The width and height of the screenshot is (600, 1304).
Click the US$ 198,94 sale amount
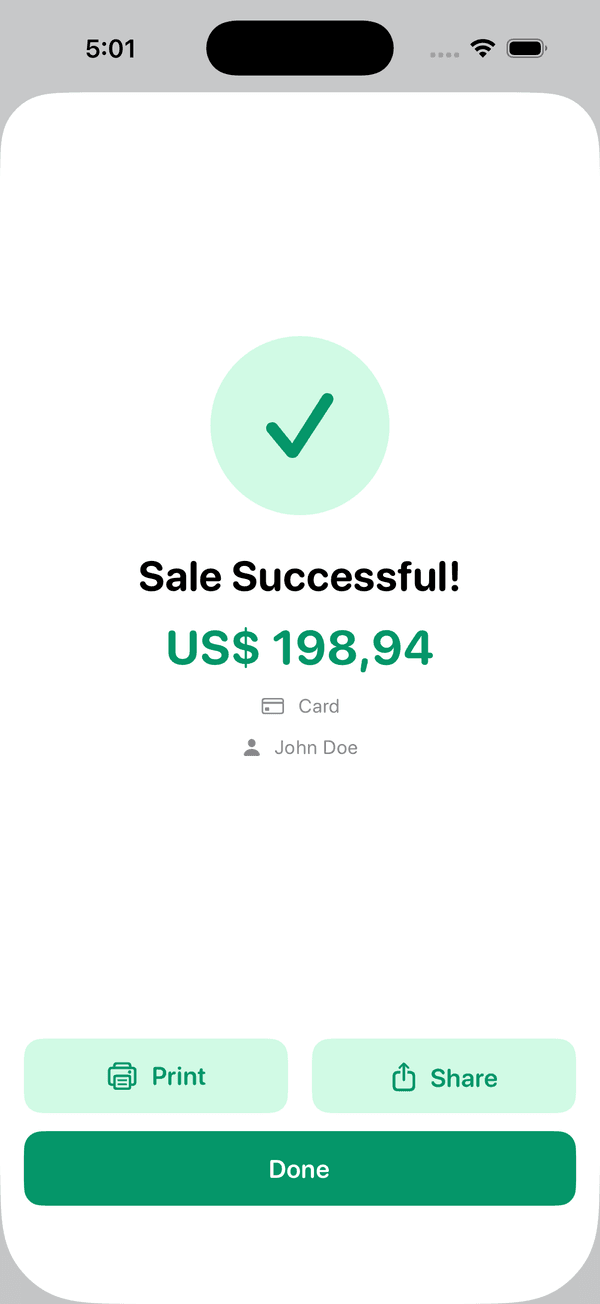click(x=300, y=647)
